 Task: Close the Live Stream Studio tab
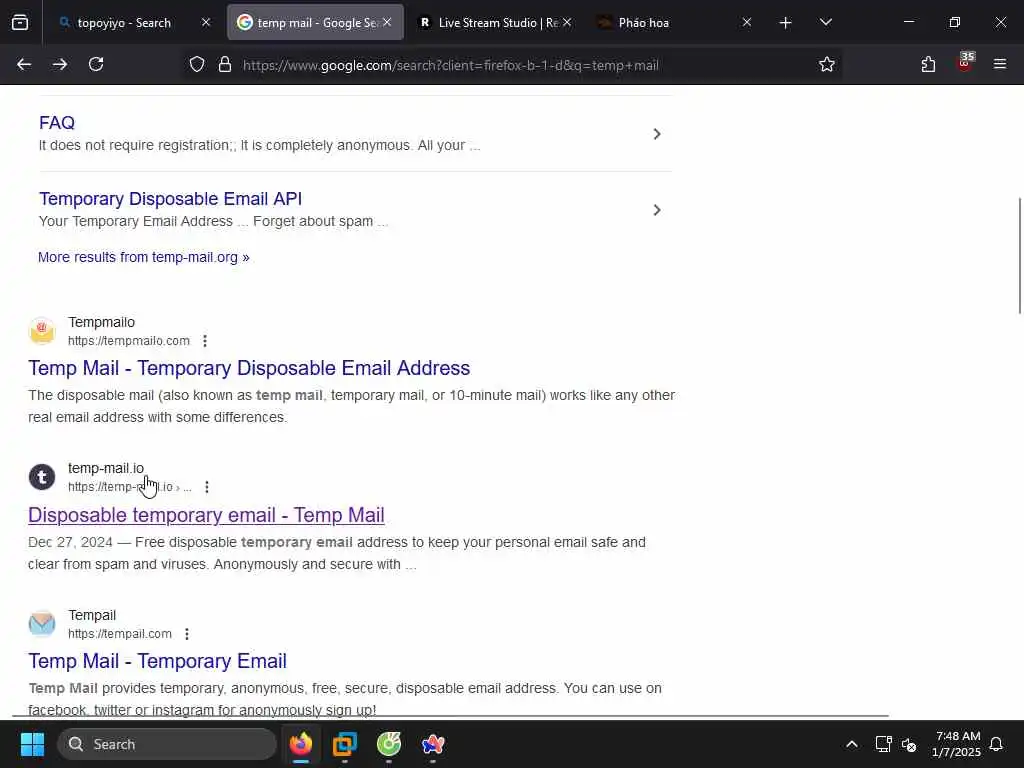[x=567, y=22]
